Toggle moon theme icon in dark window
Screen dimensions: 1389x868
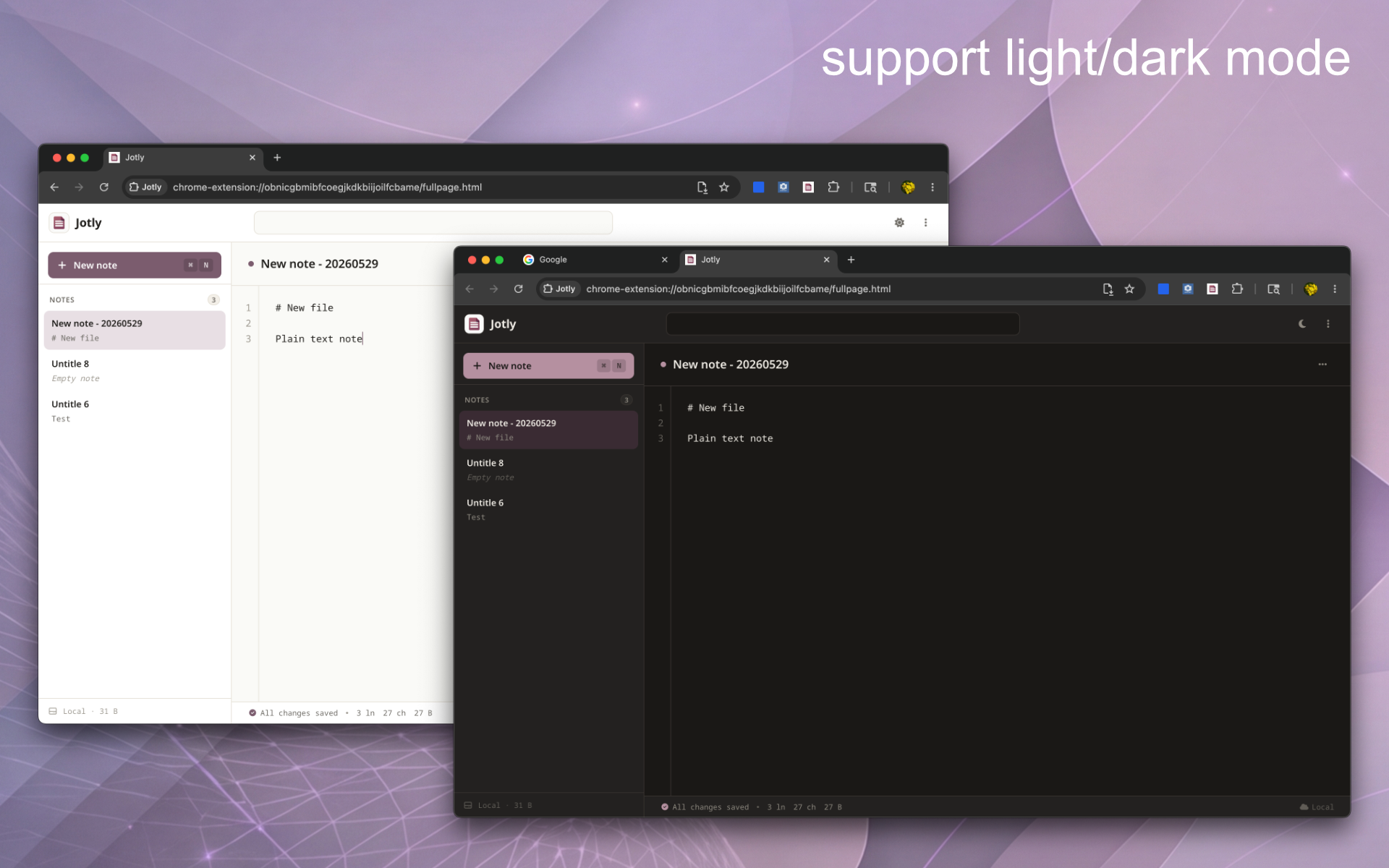click(x=1302, y=324)
